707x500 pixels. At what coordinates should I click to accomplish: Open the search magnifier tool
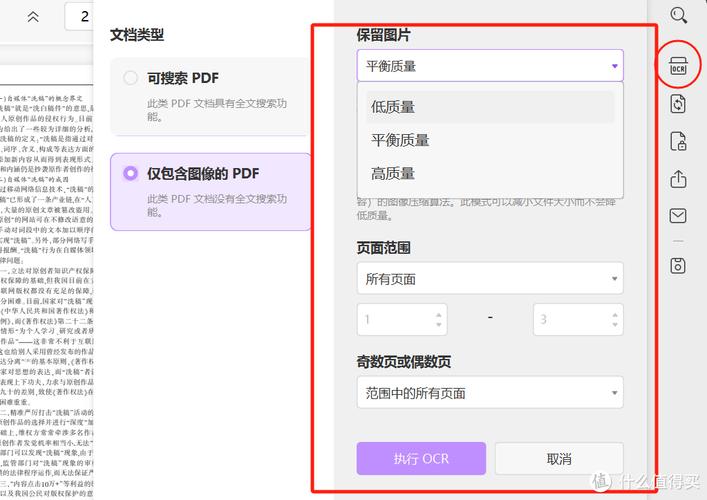(679, 14)
